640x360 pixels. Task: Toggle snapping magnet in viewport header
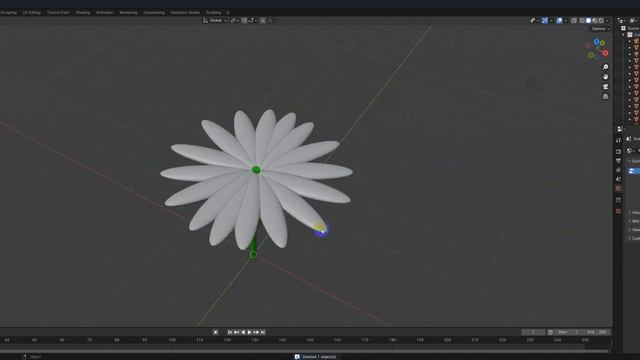(x=244, y=20)
